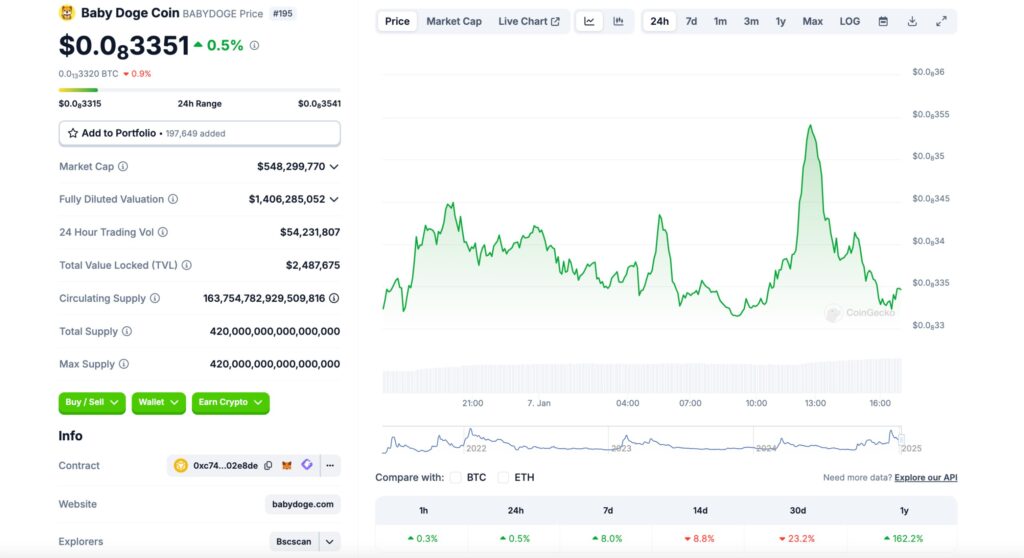Expand Fully Diluted Valuation chevron
The width and height of the screenshot is (1024, 558).
click(x=334, y=199)
